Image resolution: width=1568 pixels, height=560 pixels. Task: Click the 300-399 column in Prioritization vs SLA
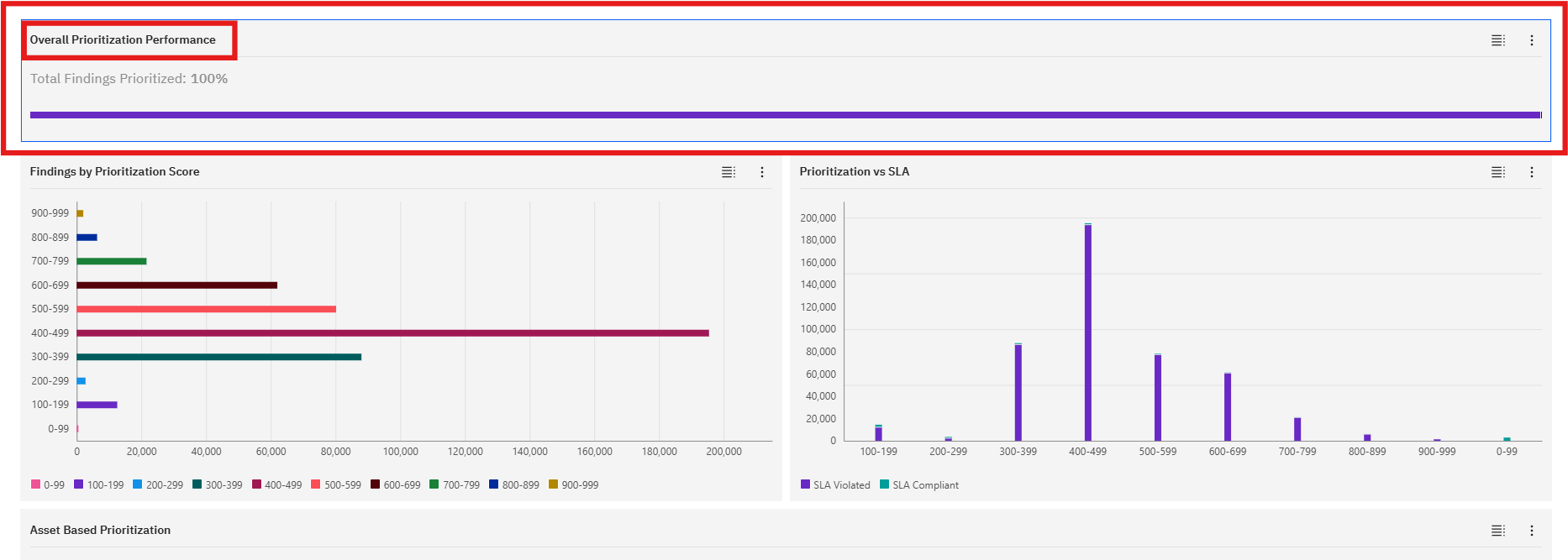1018,392
